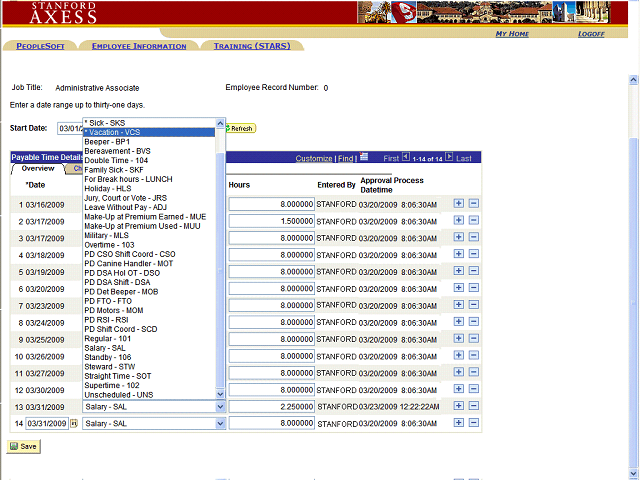Add a row after the 1.500000 hours entry

click(459, 221)
